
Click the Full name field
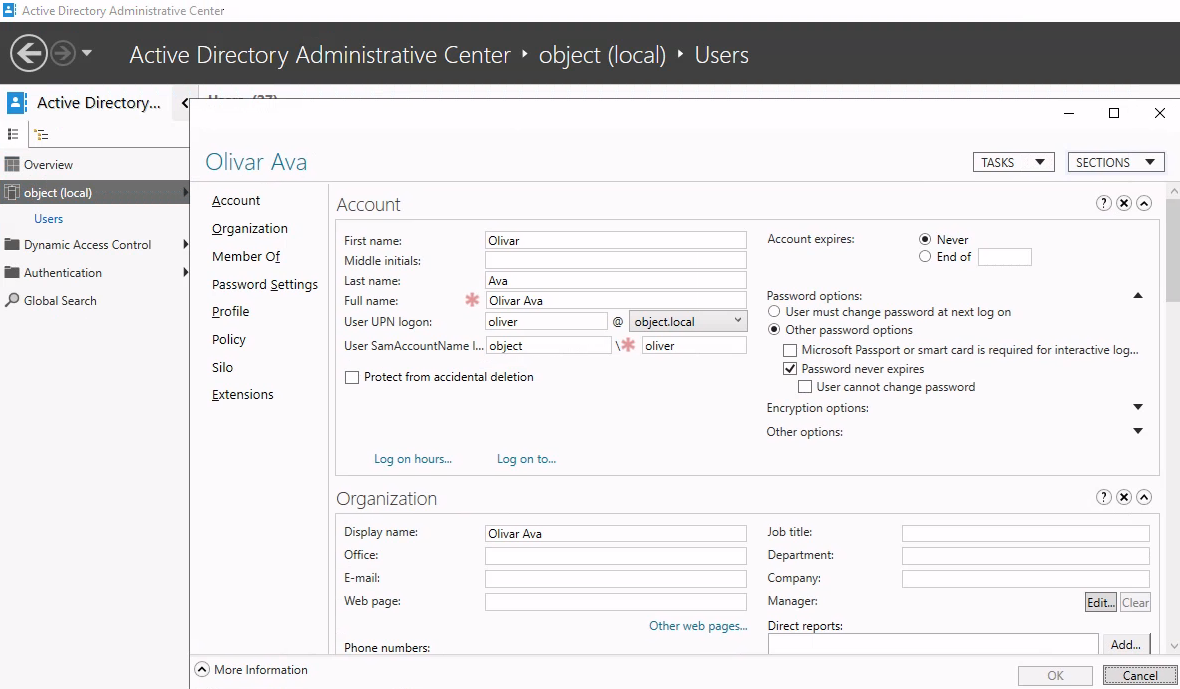click(x=616, y=301)
